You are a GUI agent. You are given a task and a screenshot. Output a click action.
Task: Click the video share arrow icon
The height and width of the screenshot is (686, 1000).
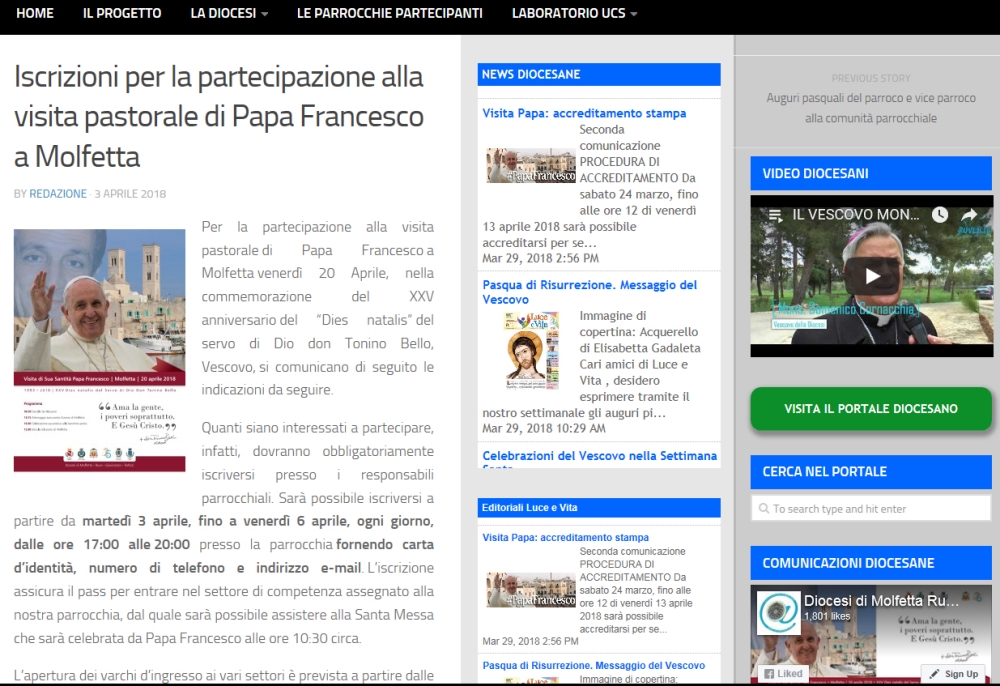[969, 215]
